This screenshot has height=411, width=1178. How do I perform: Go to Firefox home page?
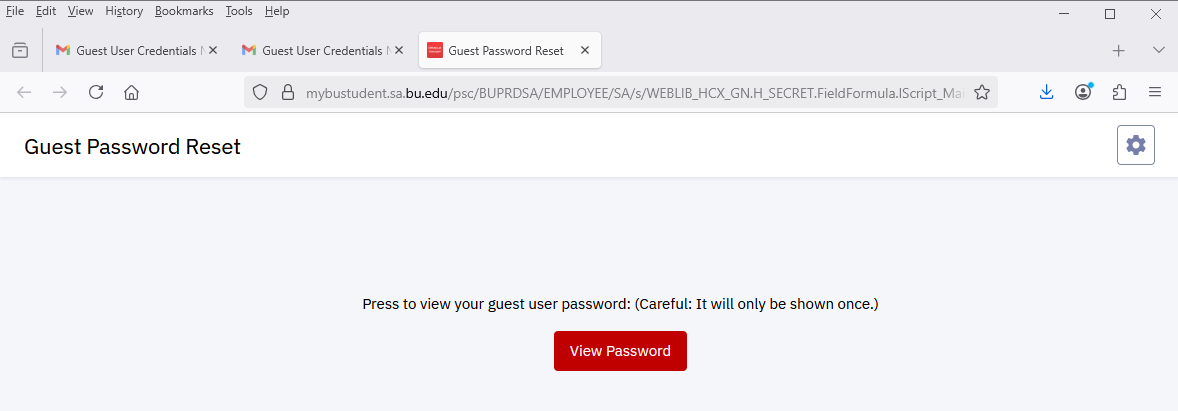pyautogui.click(x=131, y=92)
